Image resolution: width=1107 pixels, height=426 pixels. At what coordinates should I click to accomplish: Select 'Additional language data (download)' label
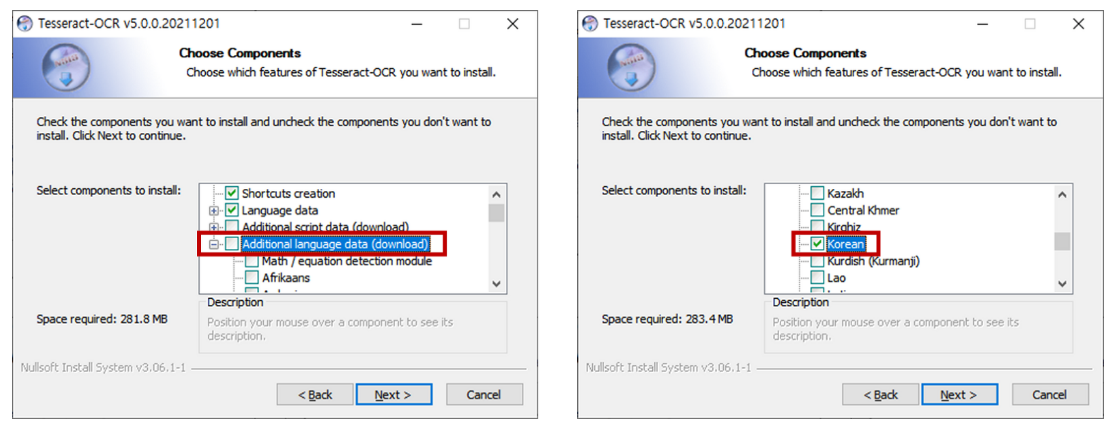(335, 244)
